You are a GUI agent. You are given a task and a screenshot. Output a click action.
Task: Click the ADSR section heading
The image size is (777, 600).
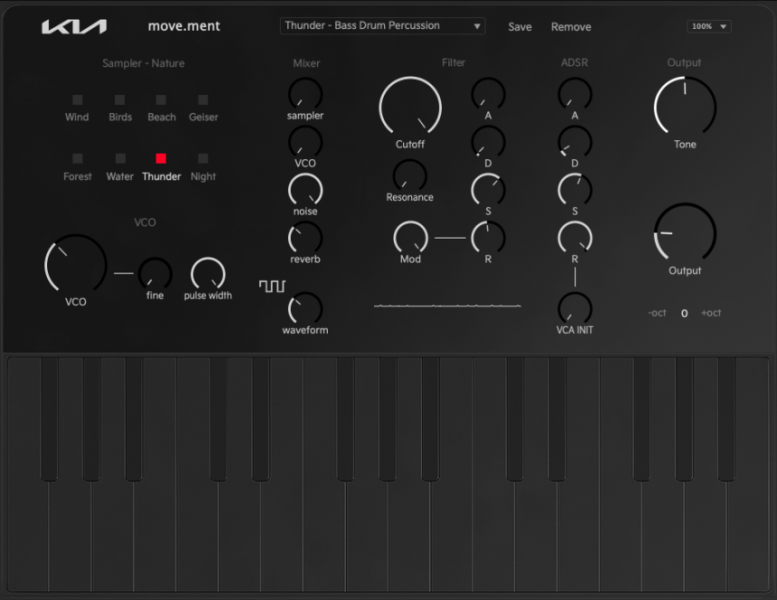(x=574, y=62)
